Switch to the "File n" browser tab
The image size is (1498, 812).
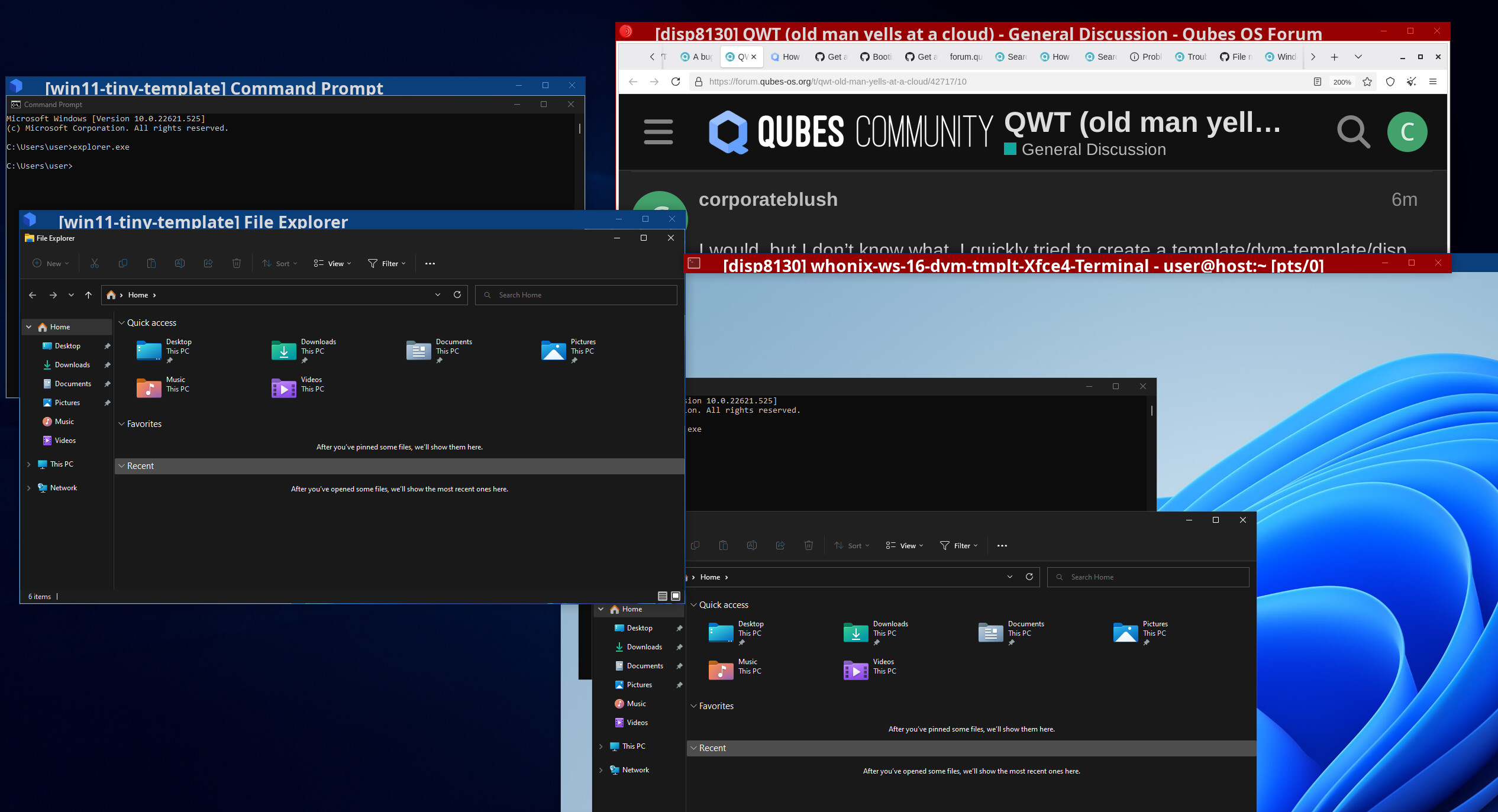(x=1237, y=57)
